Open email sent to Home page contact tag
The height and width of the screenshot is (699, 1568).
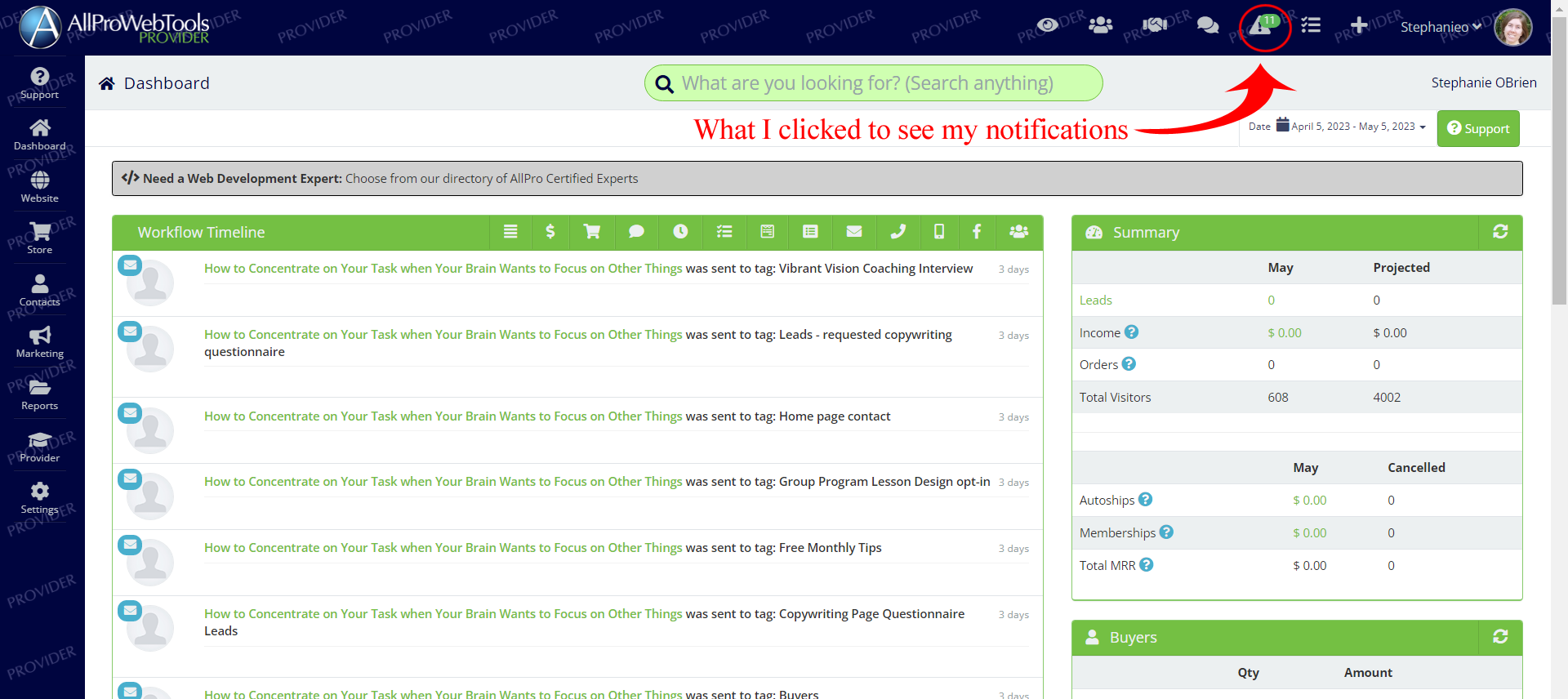443,416
